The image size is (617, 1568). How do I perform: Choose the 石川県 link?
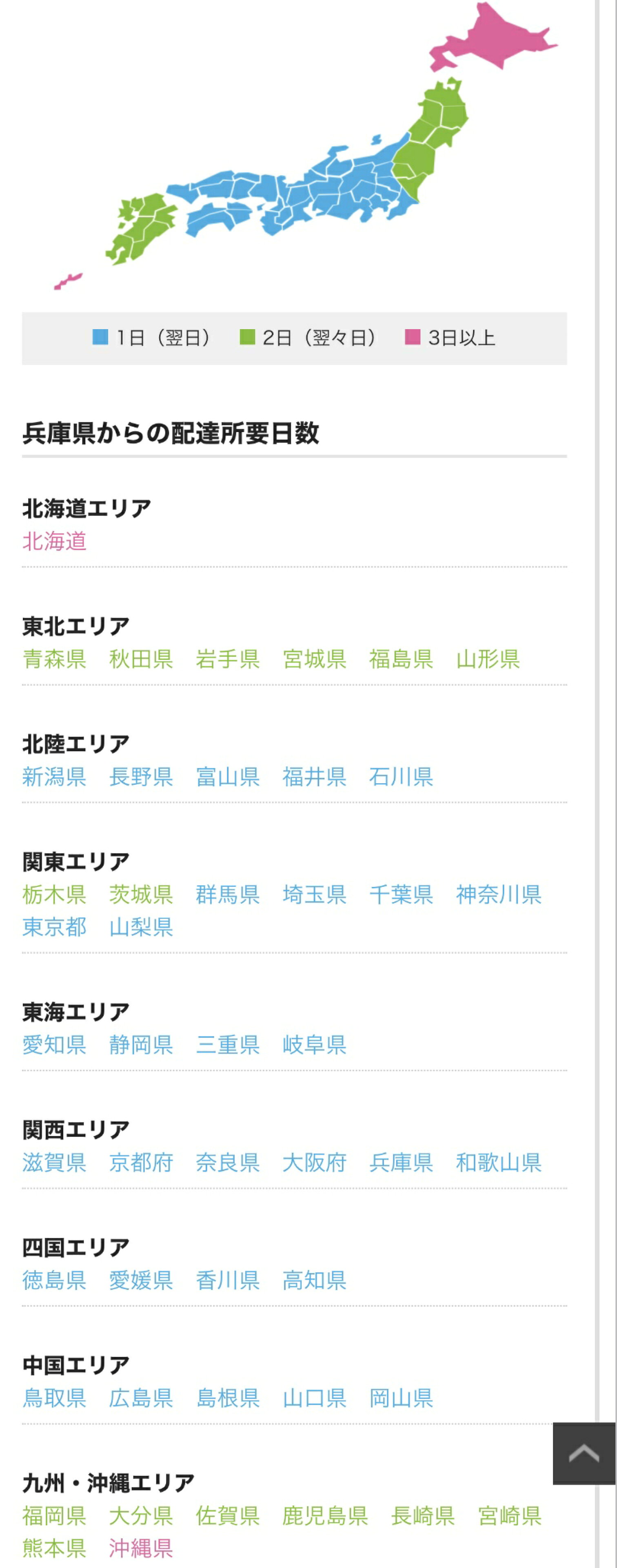[x=401, y=777]
